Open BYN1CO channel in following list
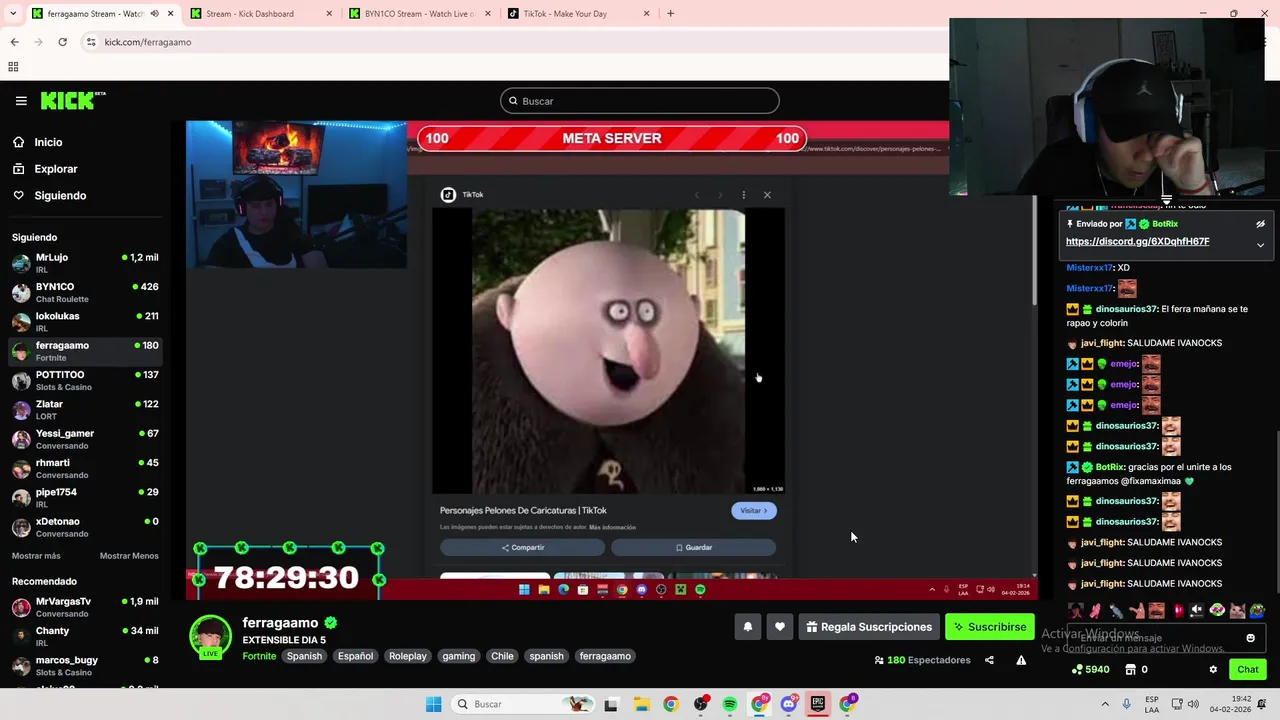 (x=86, y=292)
